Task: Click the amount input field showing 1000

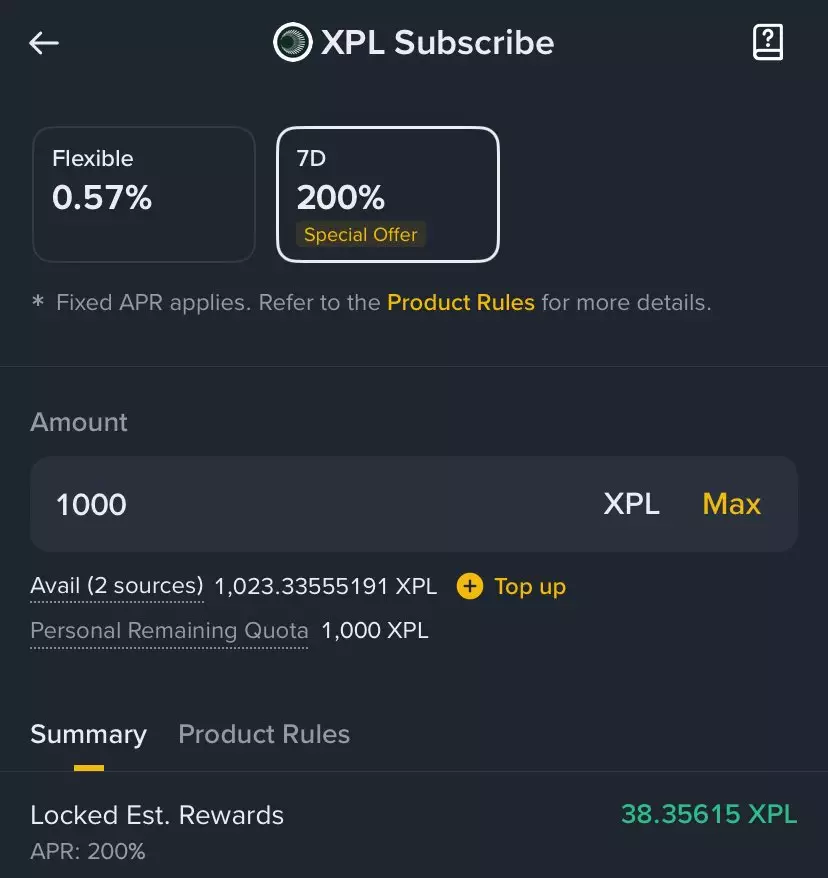Action: [300, 504]
